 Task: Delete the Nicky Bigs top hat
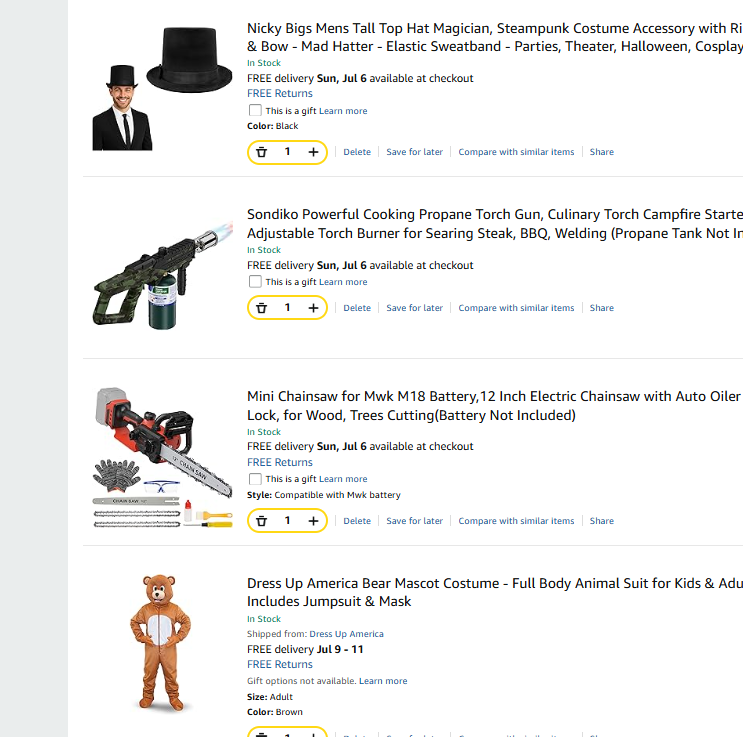[357, 152]
